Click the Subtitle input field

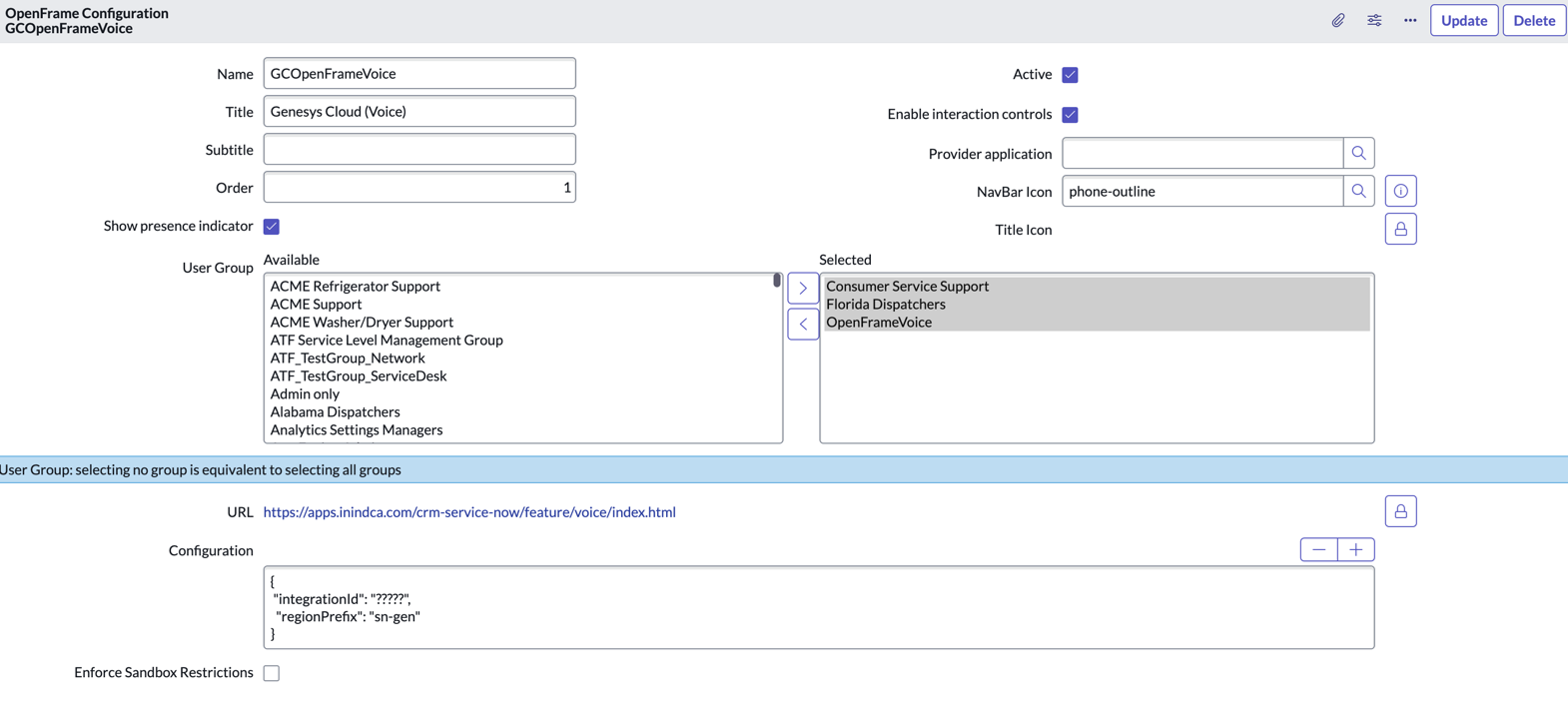click(419, 150)
